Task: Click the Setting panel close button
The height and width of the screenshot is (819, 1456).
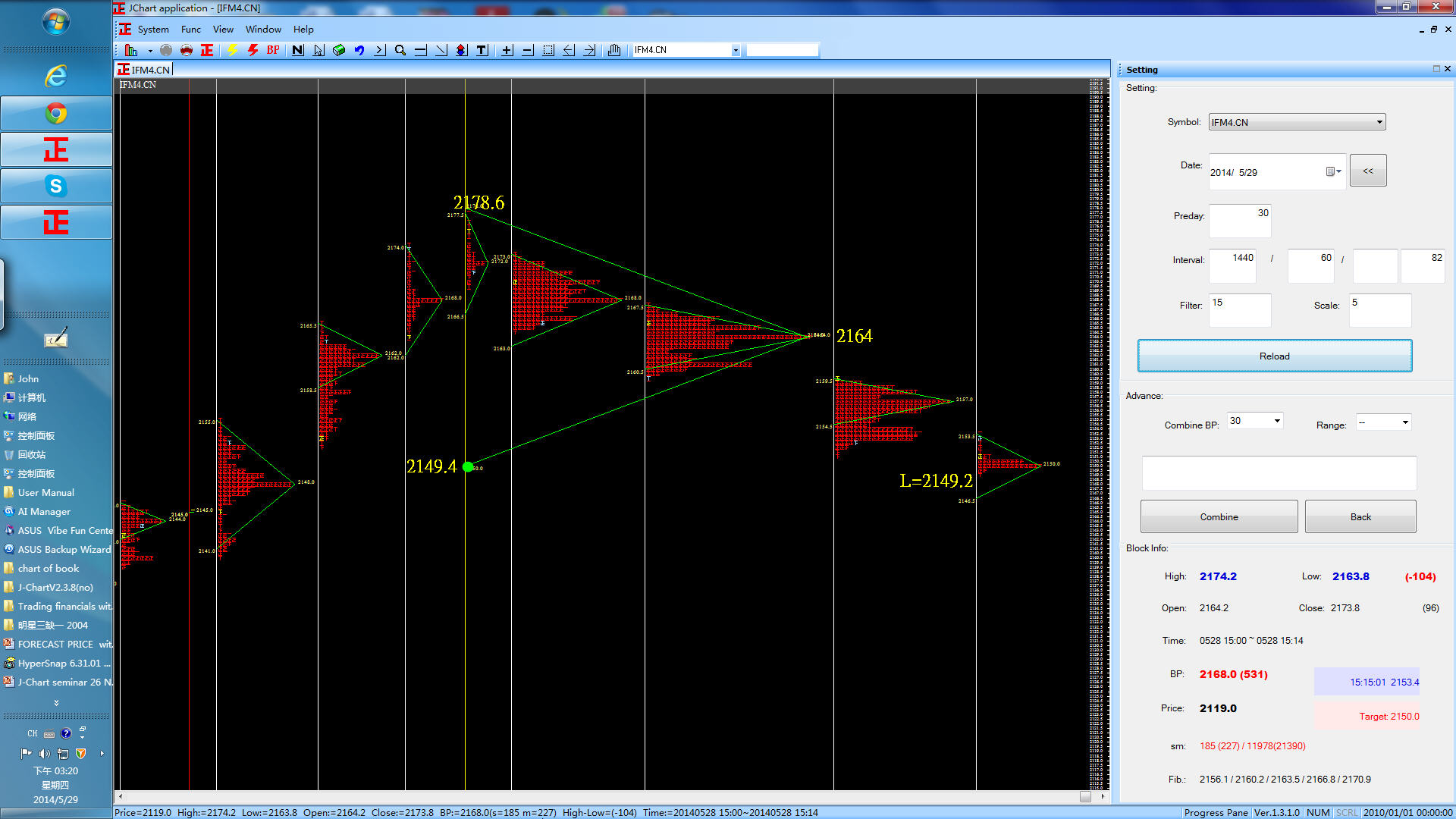Action: coord(1448,69)
